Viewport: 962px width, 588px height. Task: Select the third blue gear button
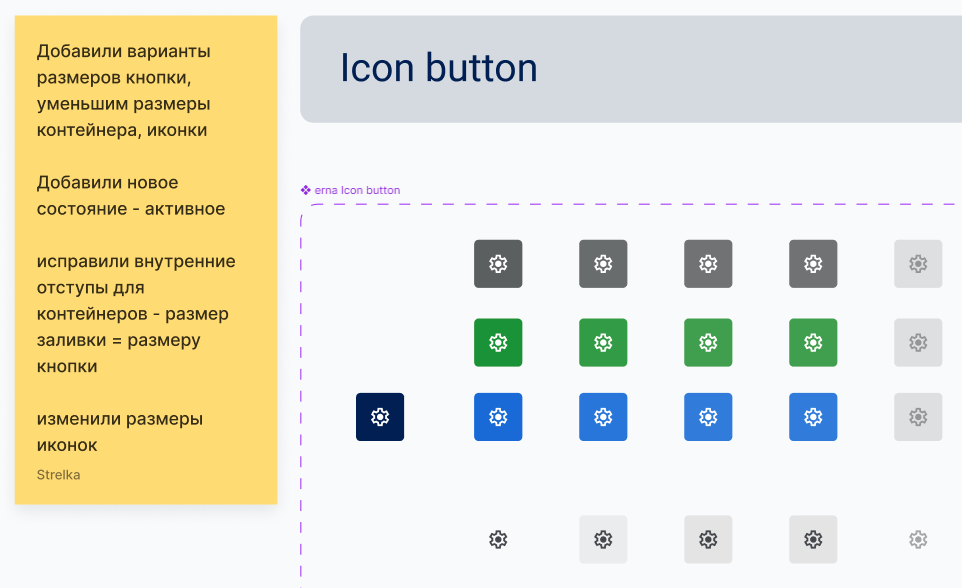[708, 417]
